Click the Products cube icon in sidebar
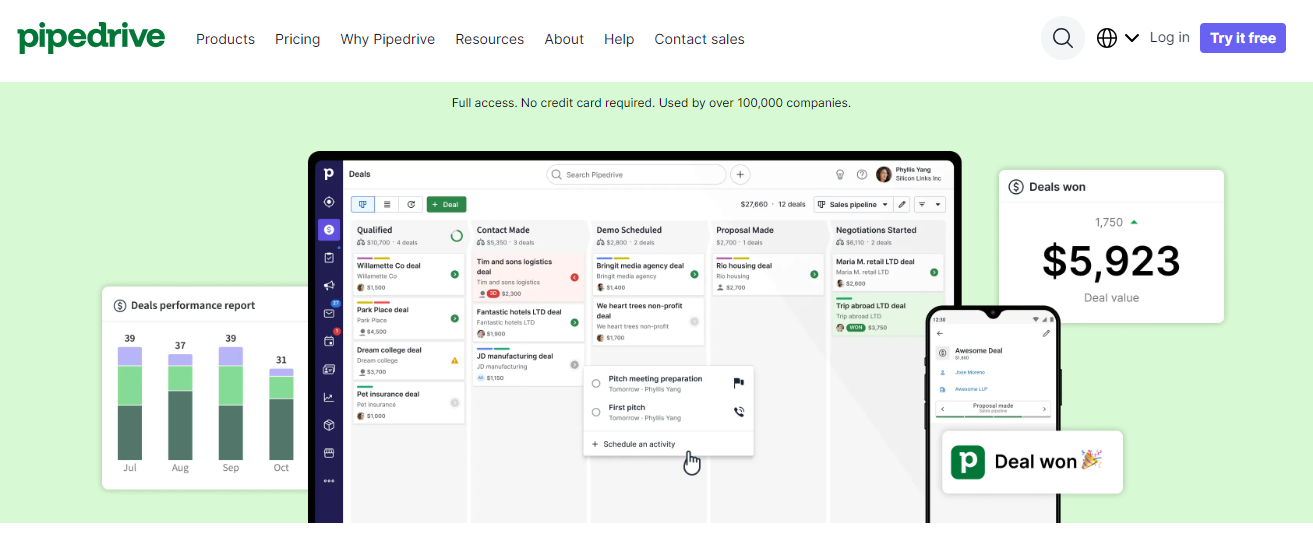Screen dimensions: 1313x538 [329, 425]
